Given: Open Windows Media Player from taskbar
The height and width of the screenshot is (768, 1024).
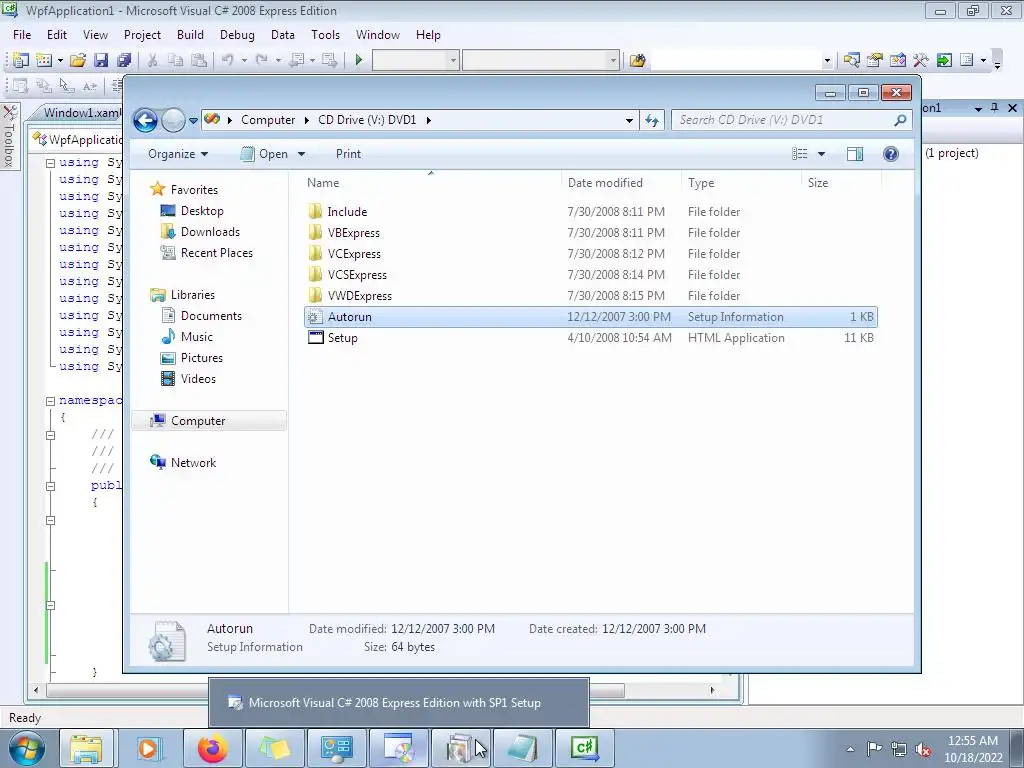Looking at the screenshot, I should click(x=148, y=748).
